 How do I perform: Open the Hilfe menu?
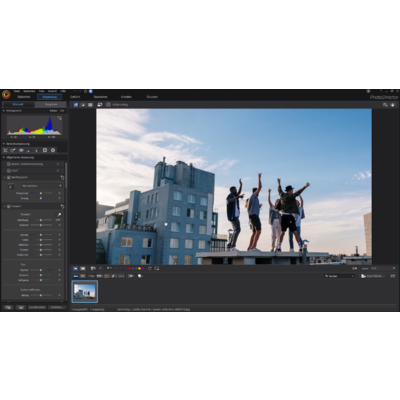63,91
